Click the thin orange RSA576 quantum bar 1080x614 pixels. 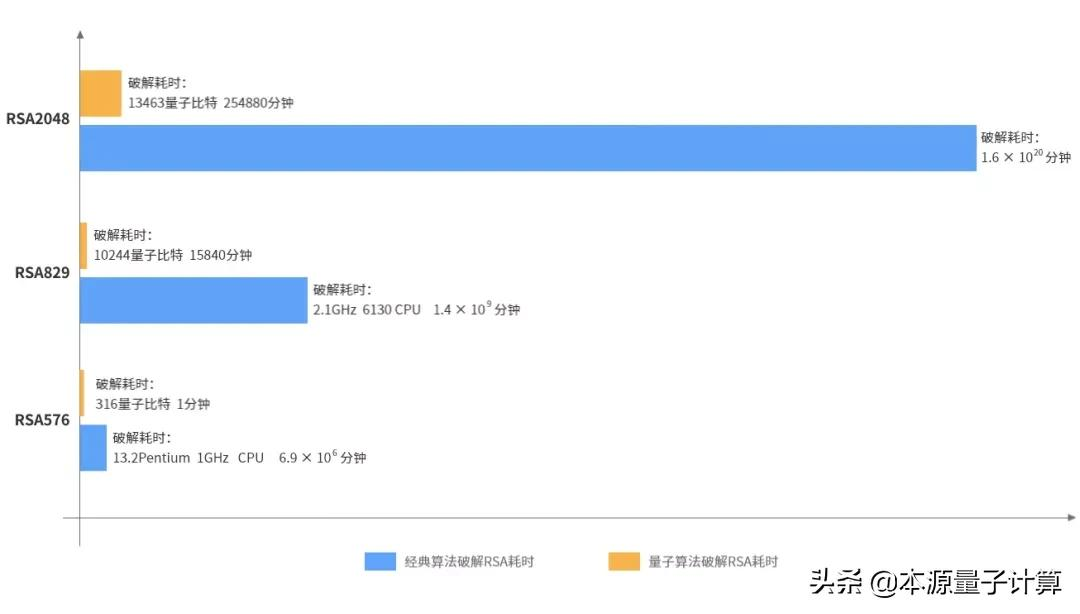pyautogui.click(x=82, y=393)
